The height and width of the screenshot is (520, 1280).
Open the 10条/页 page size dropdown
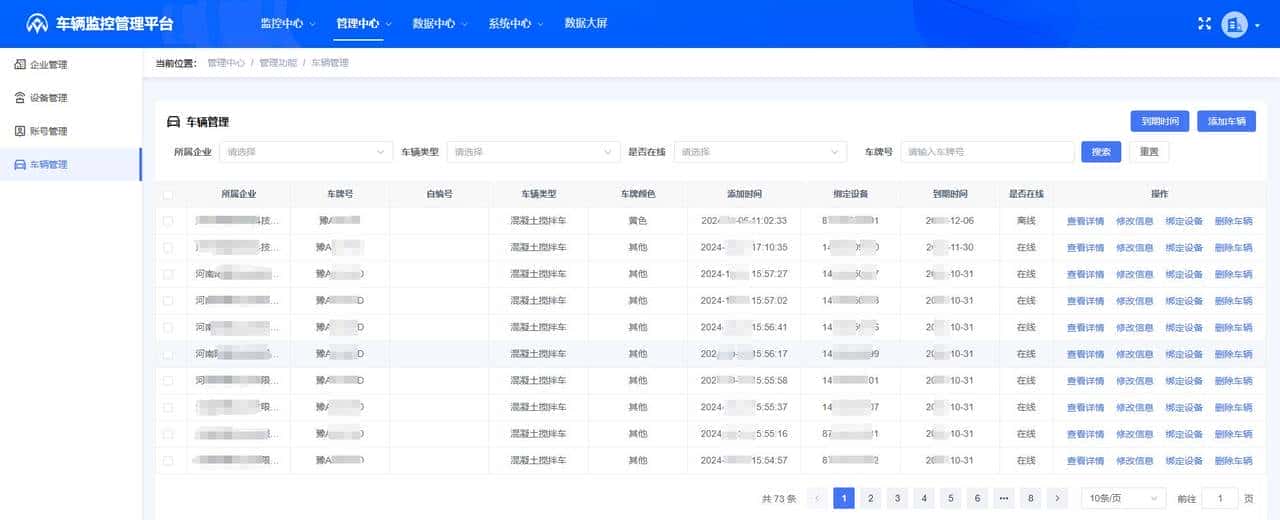[1124, 498]
